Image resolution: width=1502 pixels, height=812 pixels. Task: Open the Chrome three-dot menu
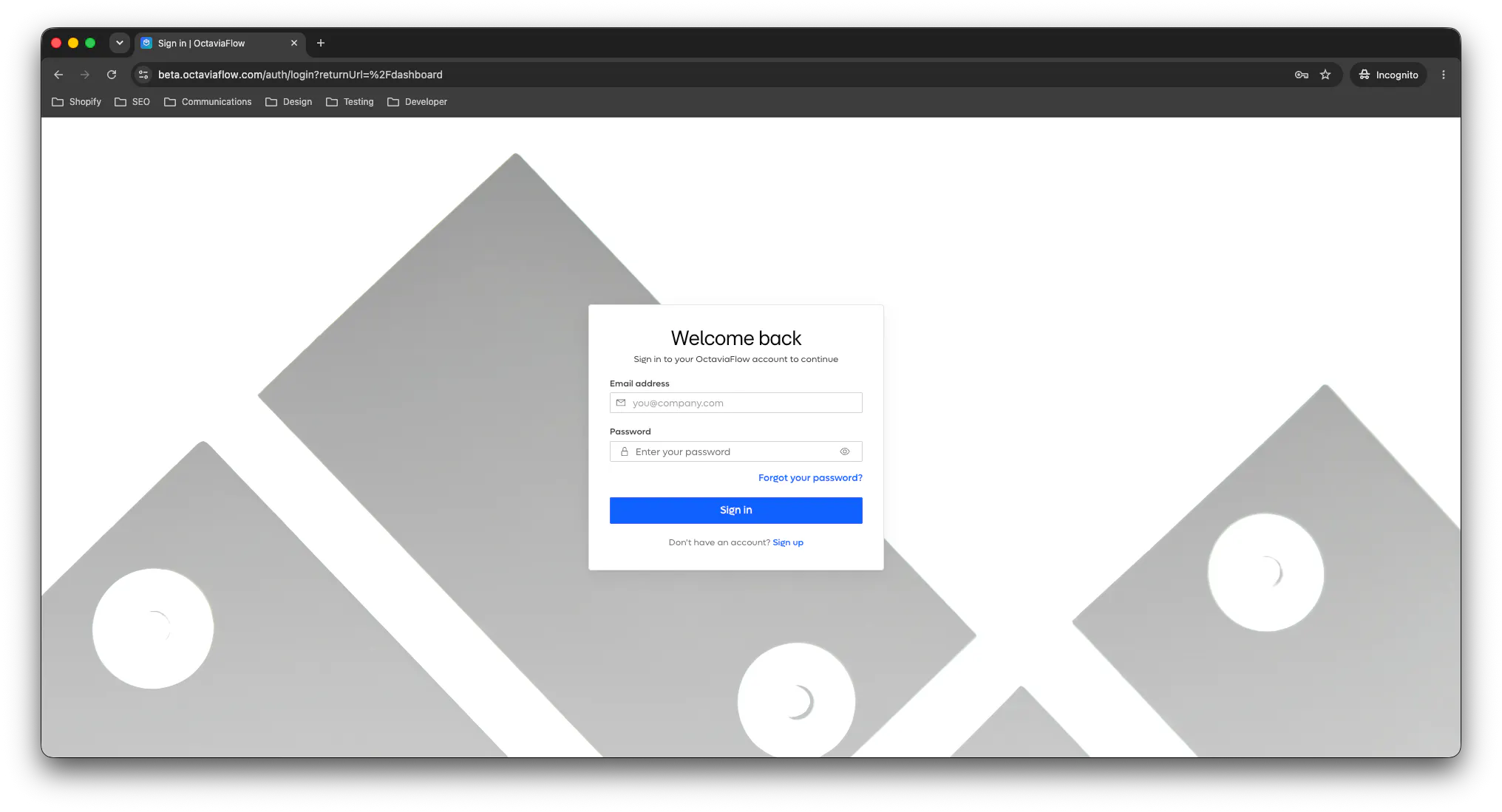pyautogui.click(x=1444, y=75)
